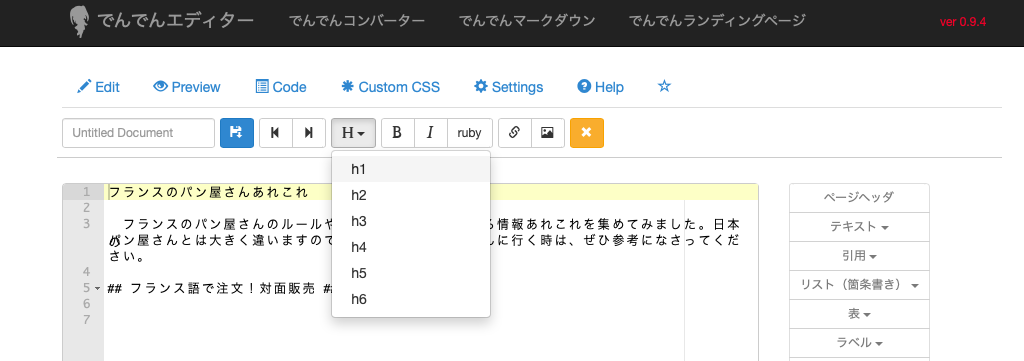Click the next page skip-forward icon
The width and height of the screenshot is (1024, 361).
(309, 133)
